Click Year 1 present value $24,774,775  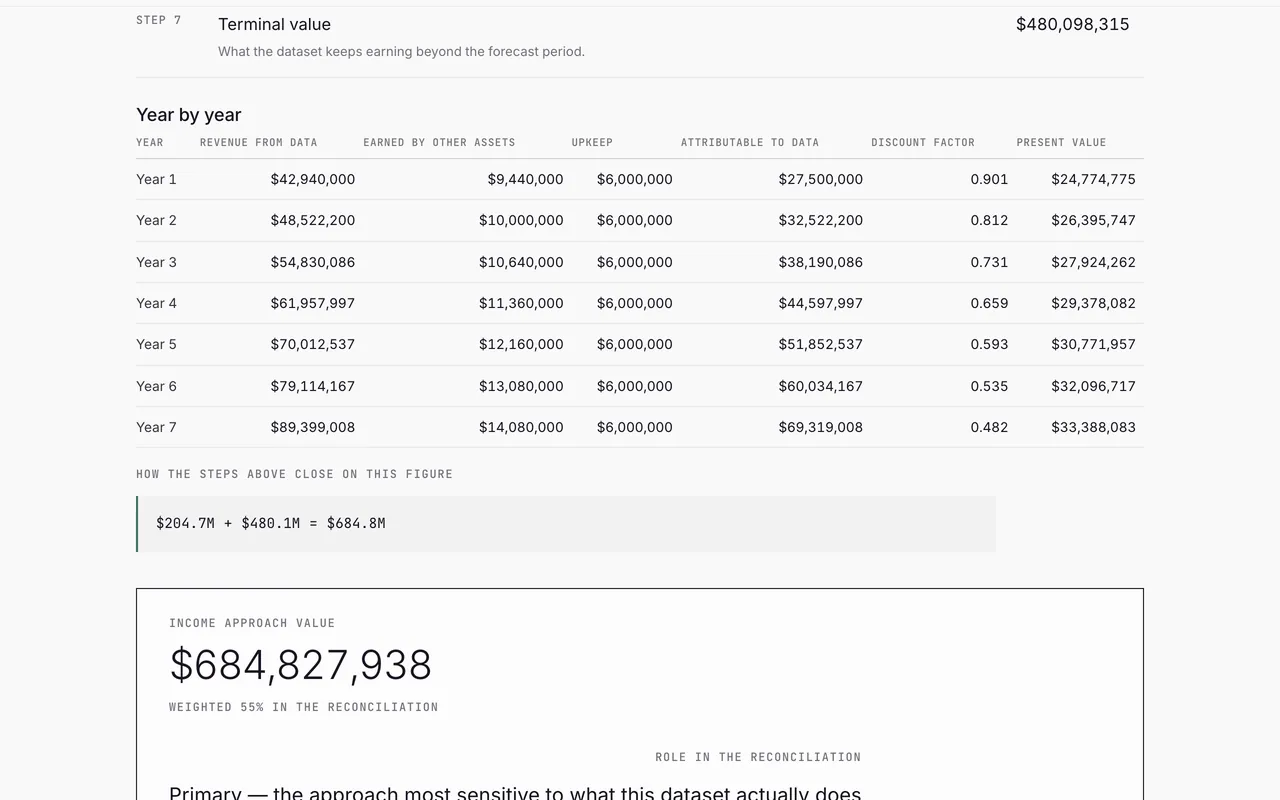tap(1093, 179)
